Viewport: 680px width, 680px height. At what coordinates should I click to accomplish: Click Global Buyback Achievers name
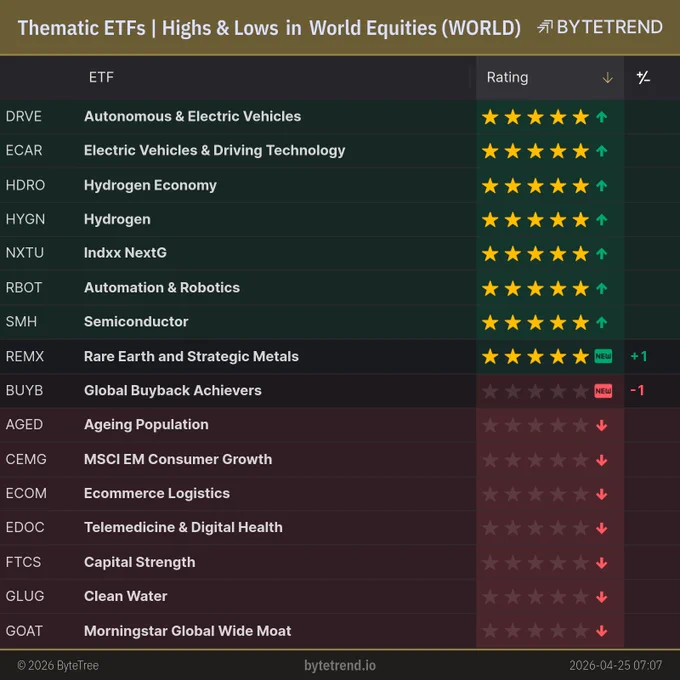[x=173, y=390]
